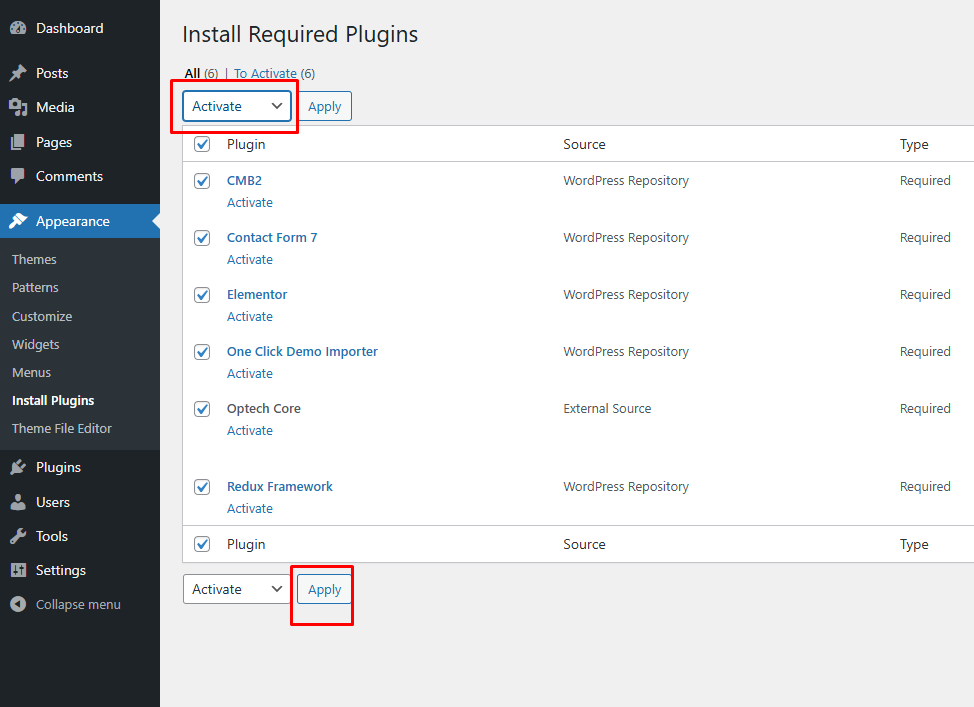Open Comments via the speech bubble icon
This screenshot has width=974, height=707.
pos(18,176)
